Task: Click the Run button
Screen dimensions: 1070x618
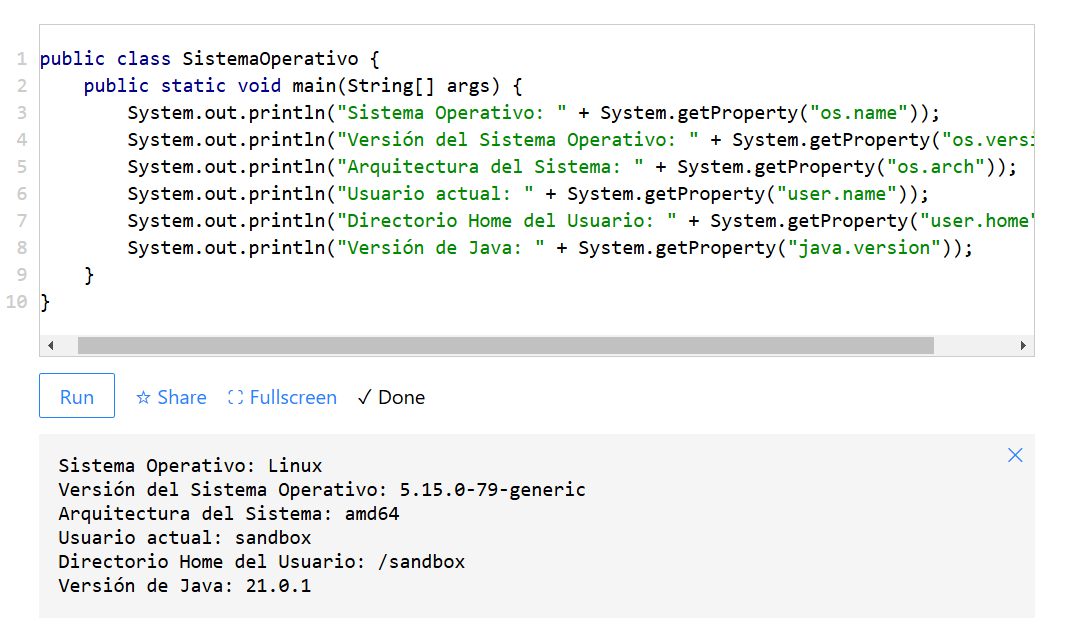Action: point(76,396)
